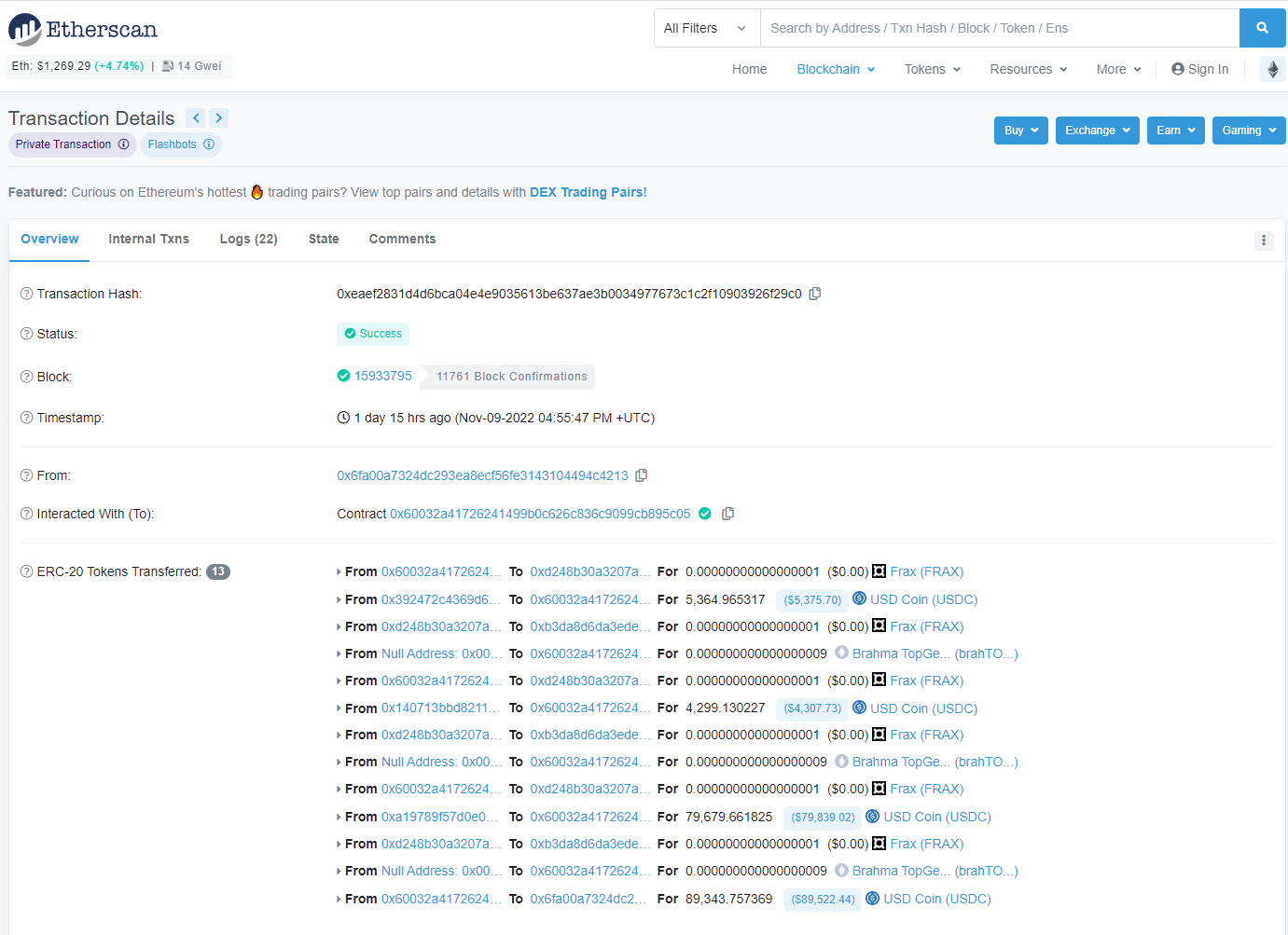
Task: Open the Ethereum network selector icon
Action: 1273,69
